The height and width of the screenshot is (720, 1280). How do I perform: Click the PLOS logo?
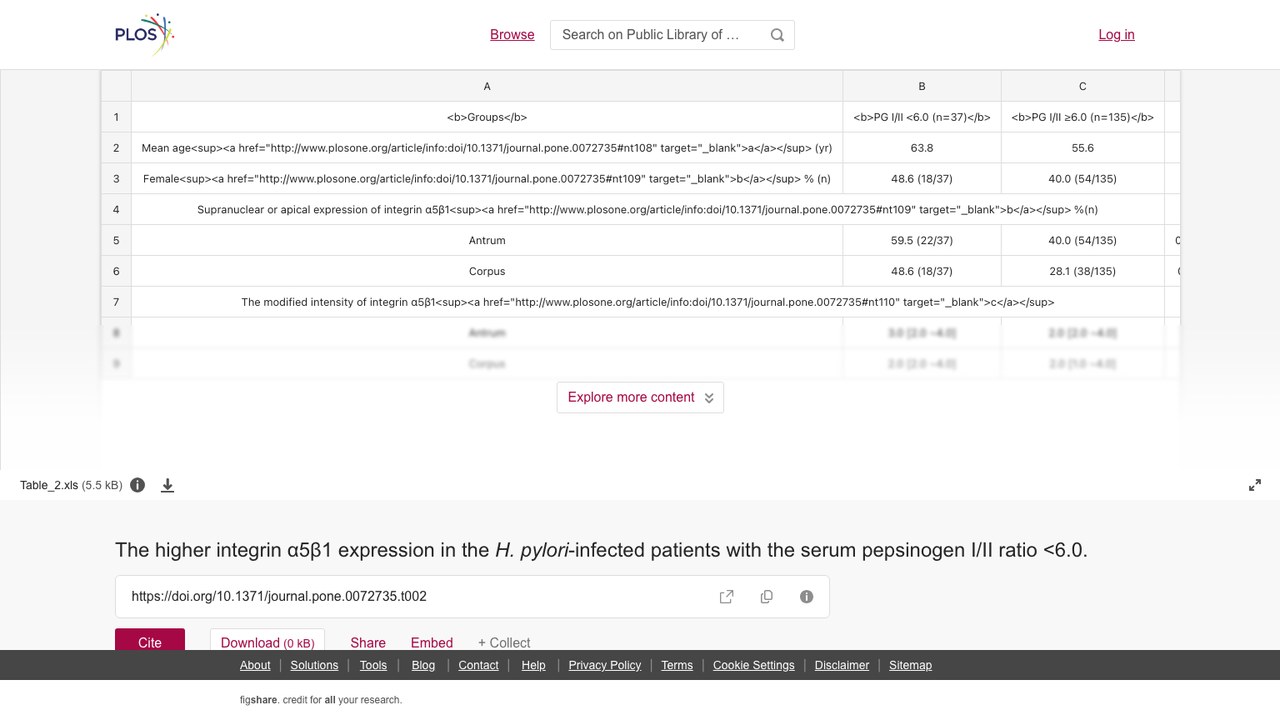coord(145,34)
